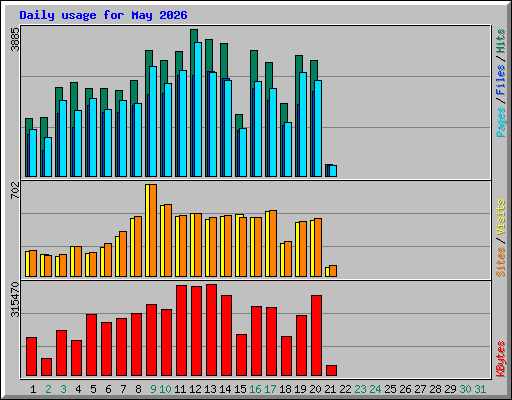
Task: Click day 7 on the date axis
Action: pos(123,389)
